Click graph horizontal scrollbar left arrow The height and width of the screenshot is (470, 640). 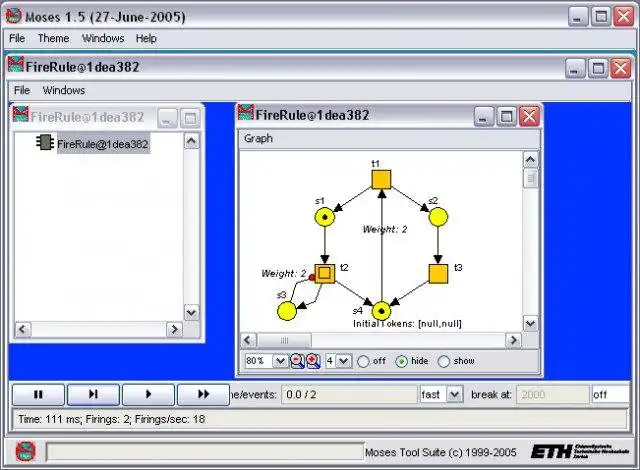(x=248, y=340)
